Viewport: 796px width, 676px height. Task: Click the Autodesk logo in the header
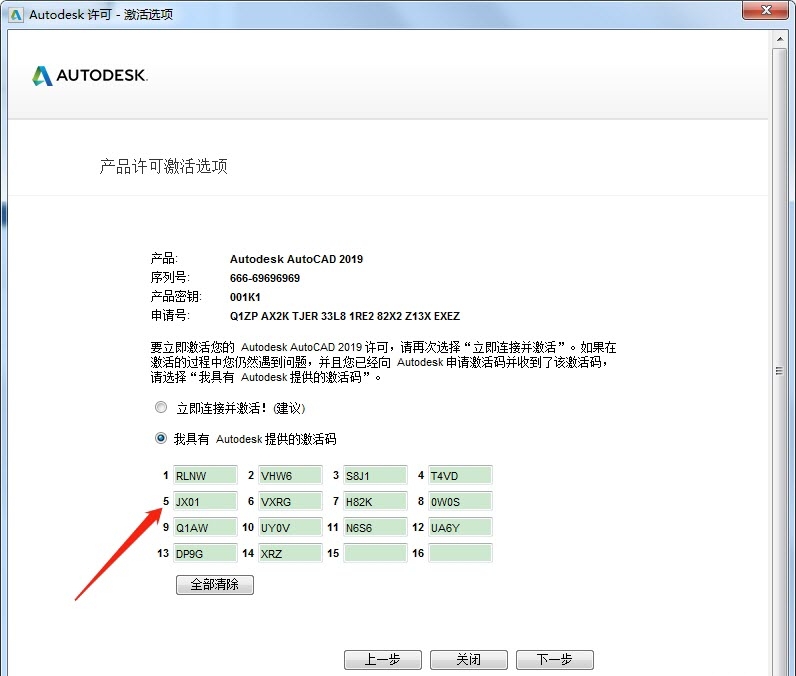(89, 76)
